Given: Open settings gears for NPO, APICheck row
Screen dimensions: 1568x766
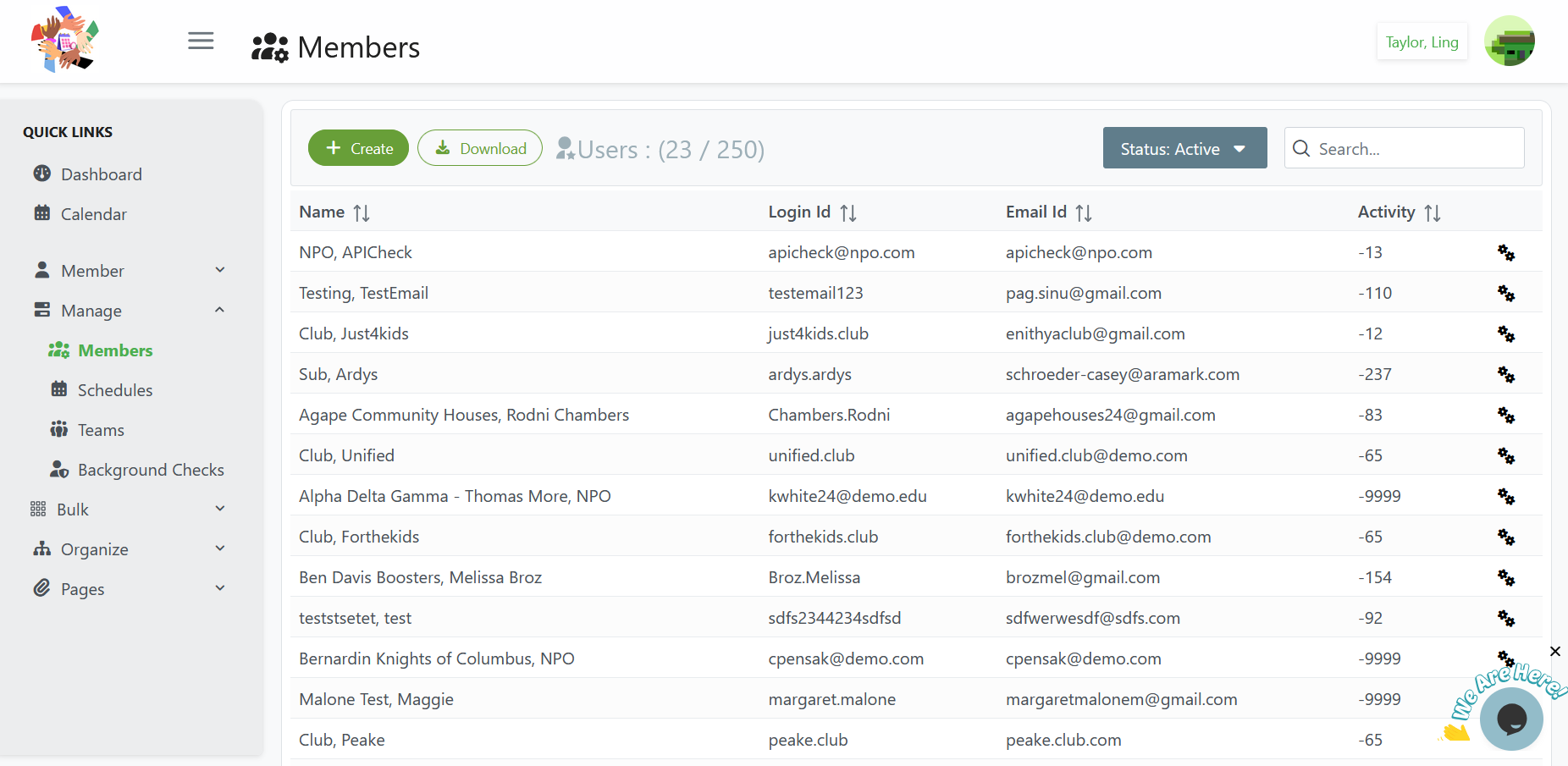Looking at the screenshot, I should [1505, 252].
